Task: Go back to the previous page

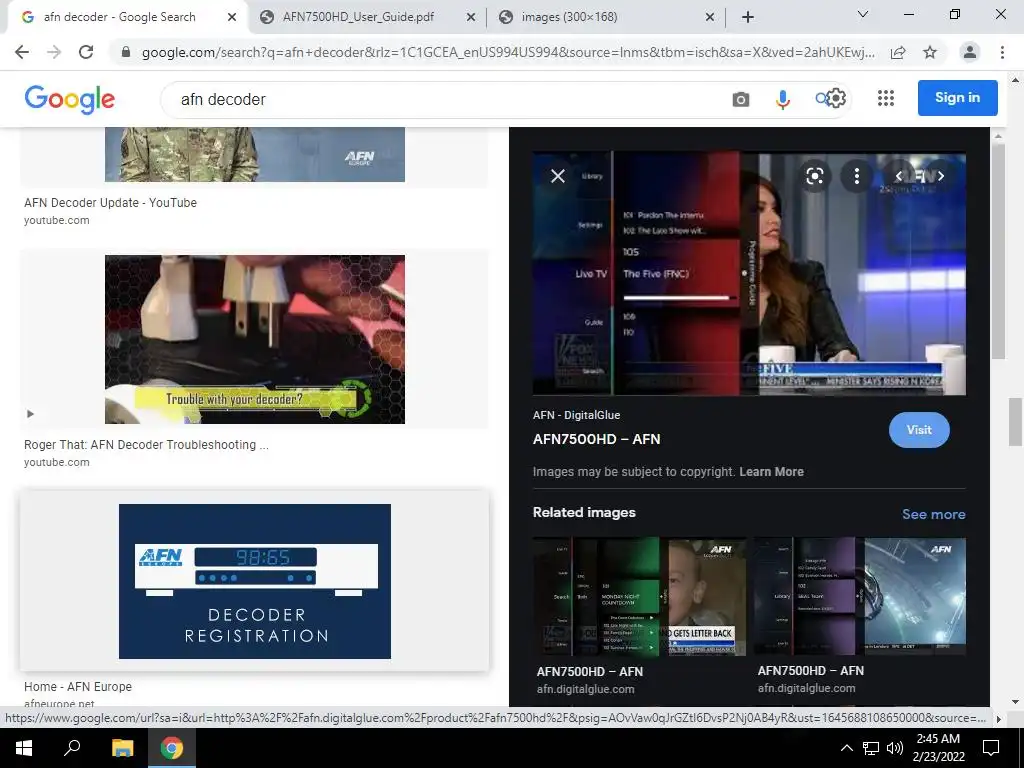Action: [22, 52]
